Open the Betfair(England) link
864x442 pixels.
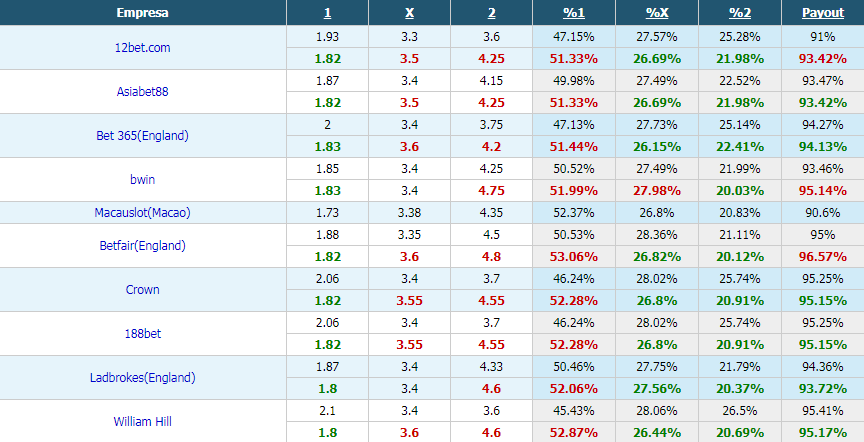point(143,246)
